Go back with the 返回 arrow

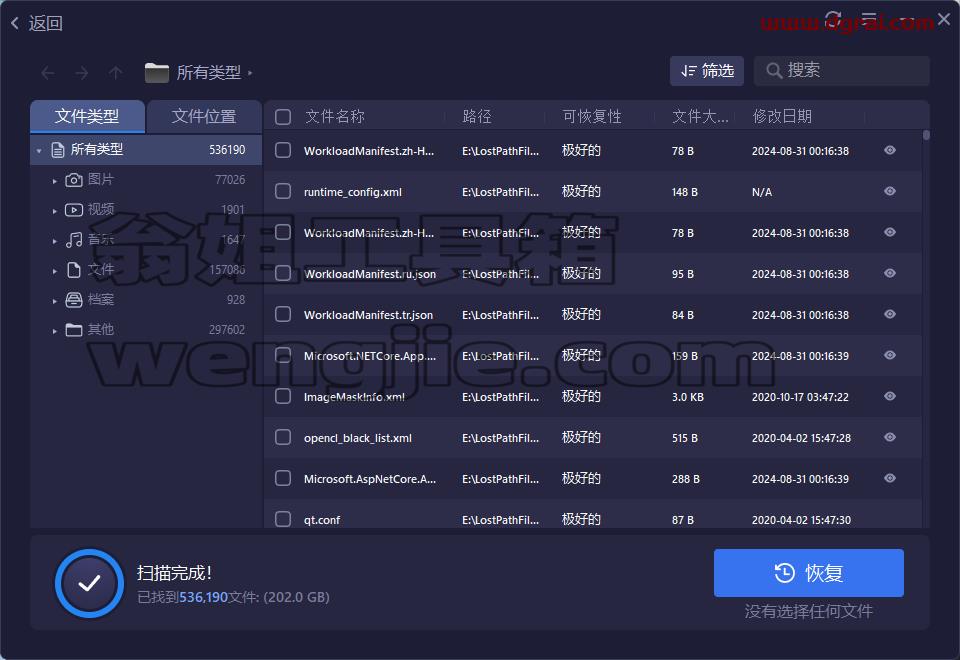click(15, 23)
